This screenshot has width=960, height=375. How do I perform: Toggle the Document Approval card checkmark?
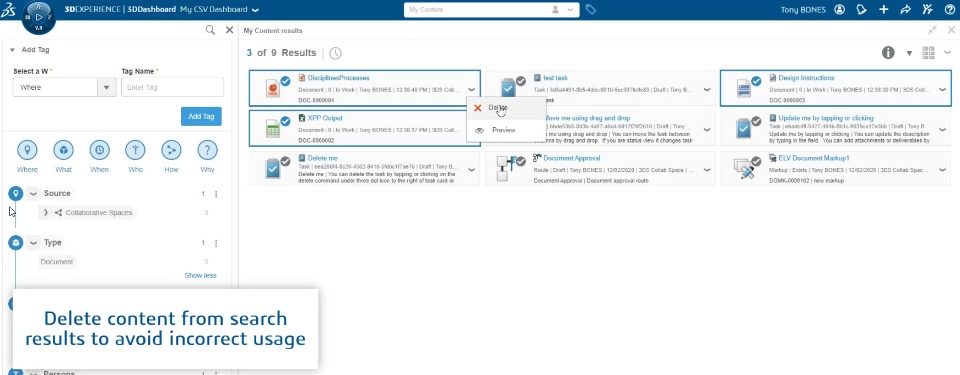pyautogui.click(x=520, y=162)
